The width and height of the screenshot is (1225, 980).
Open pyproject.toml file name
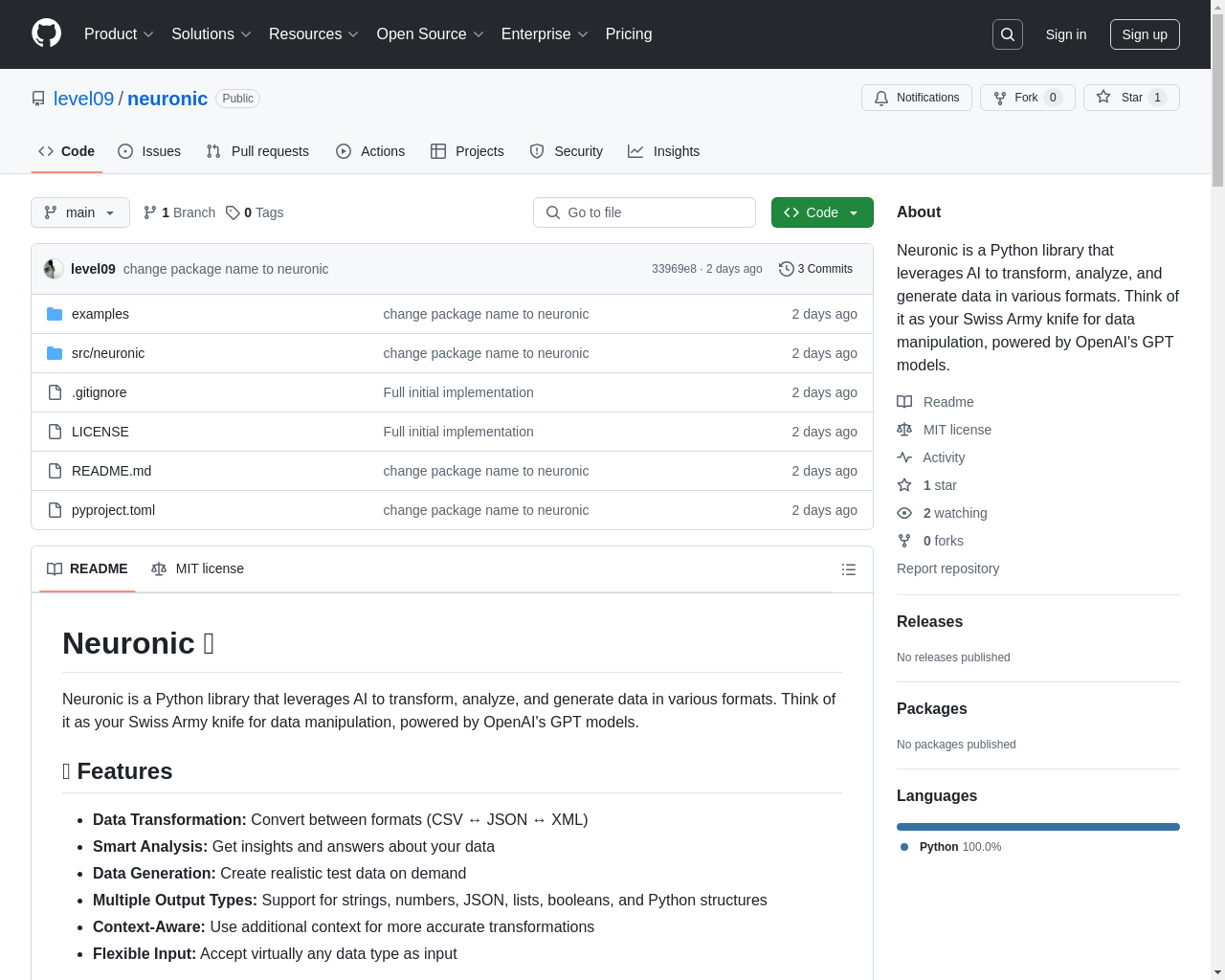113,510
